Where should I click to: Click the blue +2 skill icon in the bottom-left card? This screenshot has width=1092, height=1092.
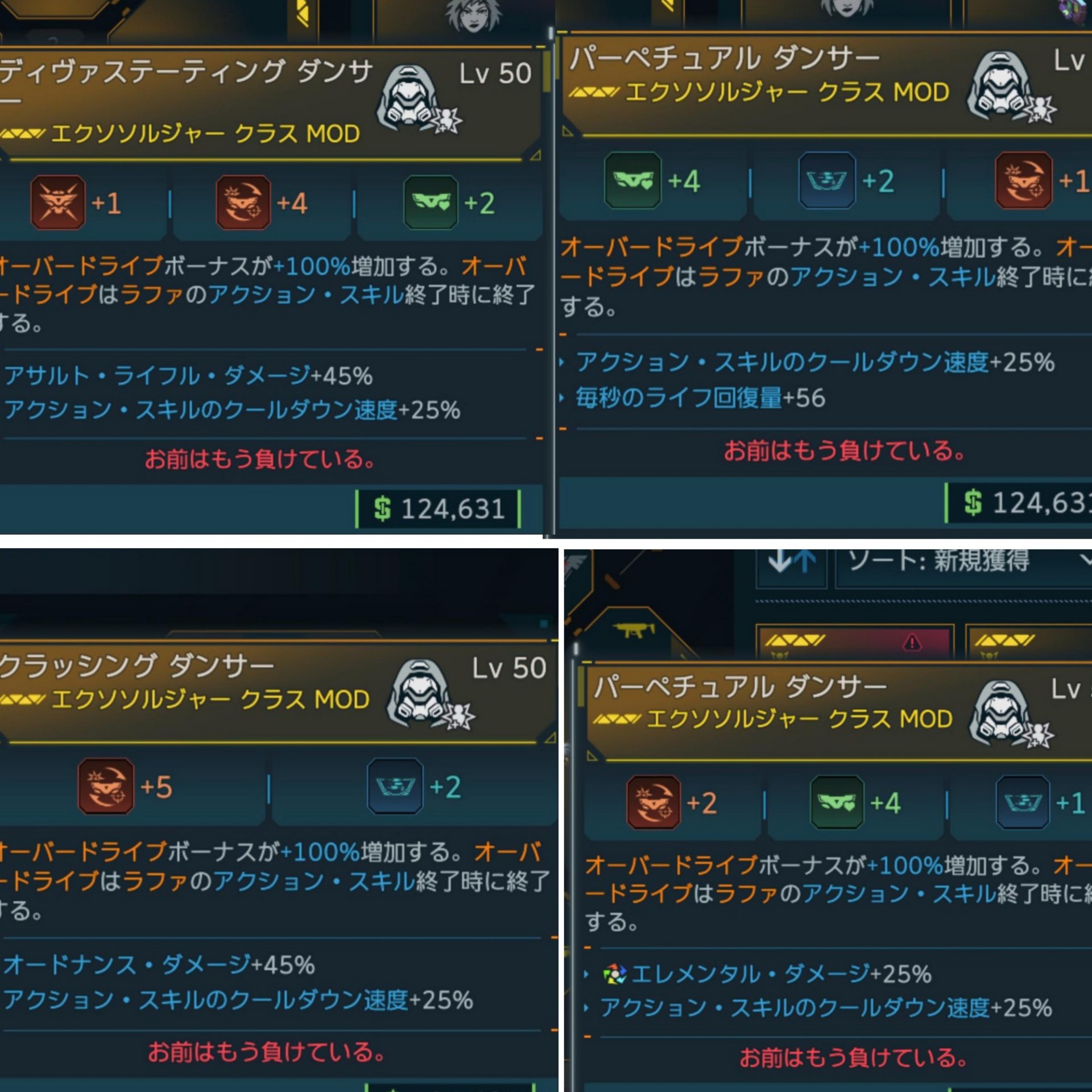pyautogui.click(x=395, y=786)
